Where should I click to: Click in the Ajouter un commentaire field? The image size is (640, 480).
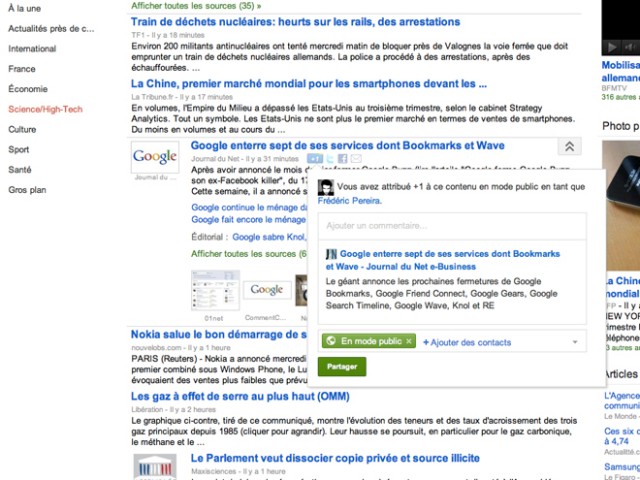coord(452,226)
